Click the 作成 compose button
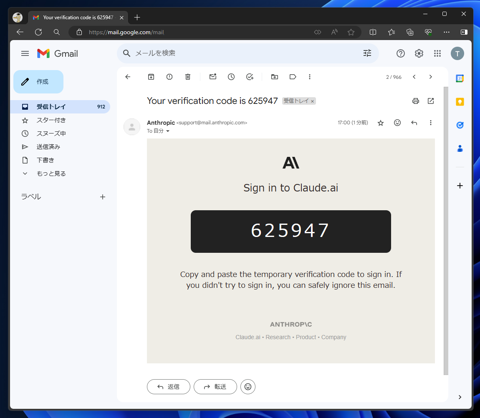This screenshot has width=480, height=418. [38, 82]
